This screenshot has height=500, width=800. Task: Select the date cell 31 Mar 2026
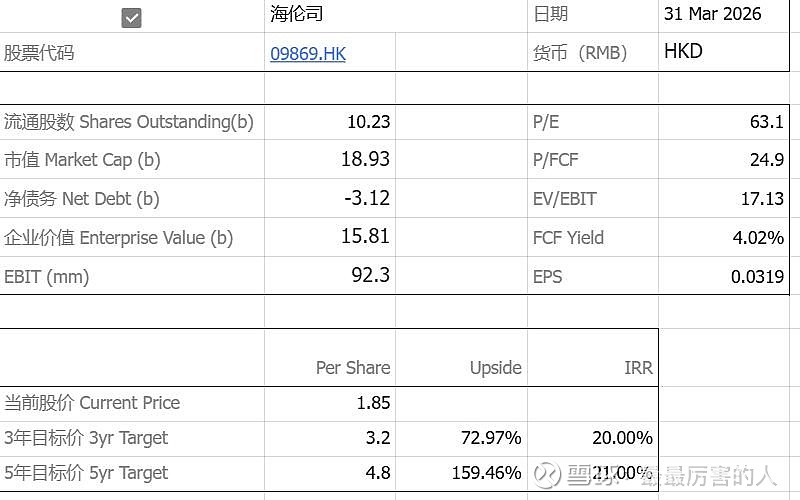click(x=711, y=14)
